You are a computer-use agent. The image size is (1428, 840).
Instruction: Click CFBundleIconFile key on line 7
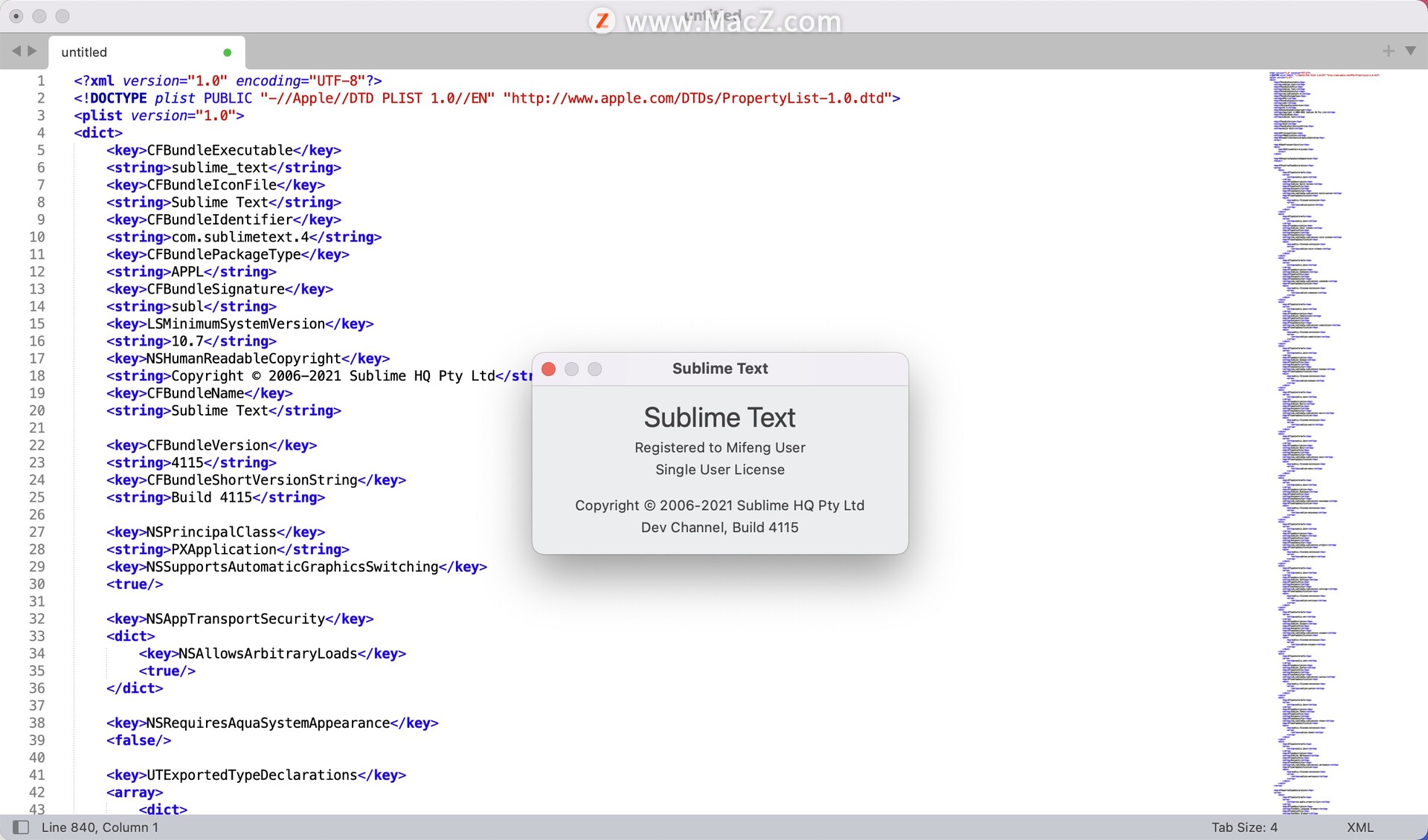click(x=211, y=185)
